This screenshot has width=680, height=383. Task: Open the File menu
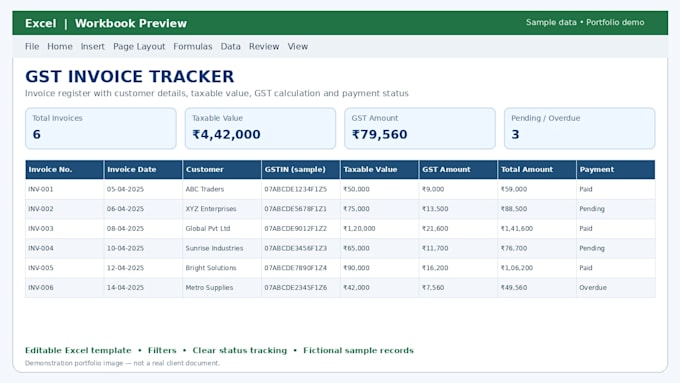click(x=32, y=46)
